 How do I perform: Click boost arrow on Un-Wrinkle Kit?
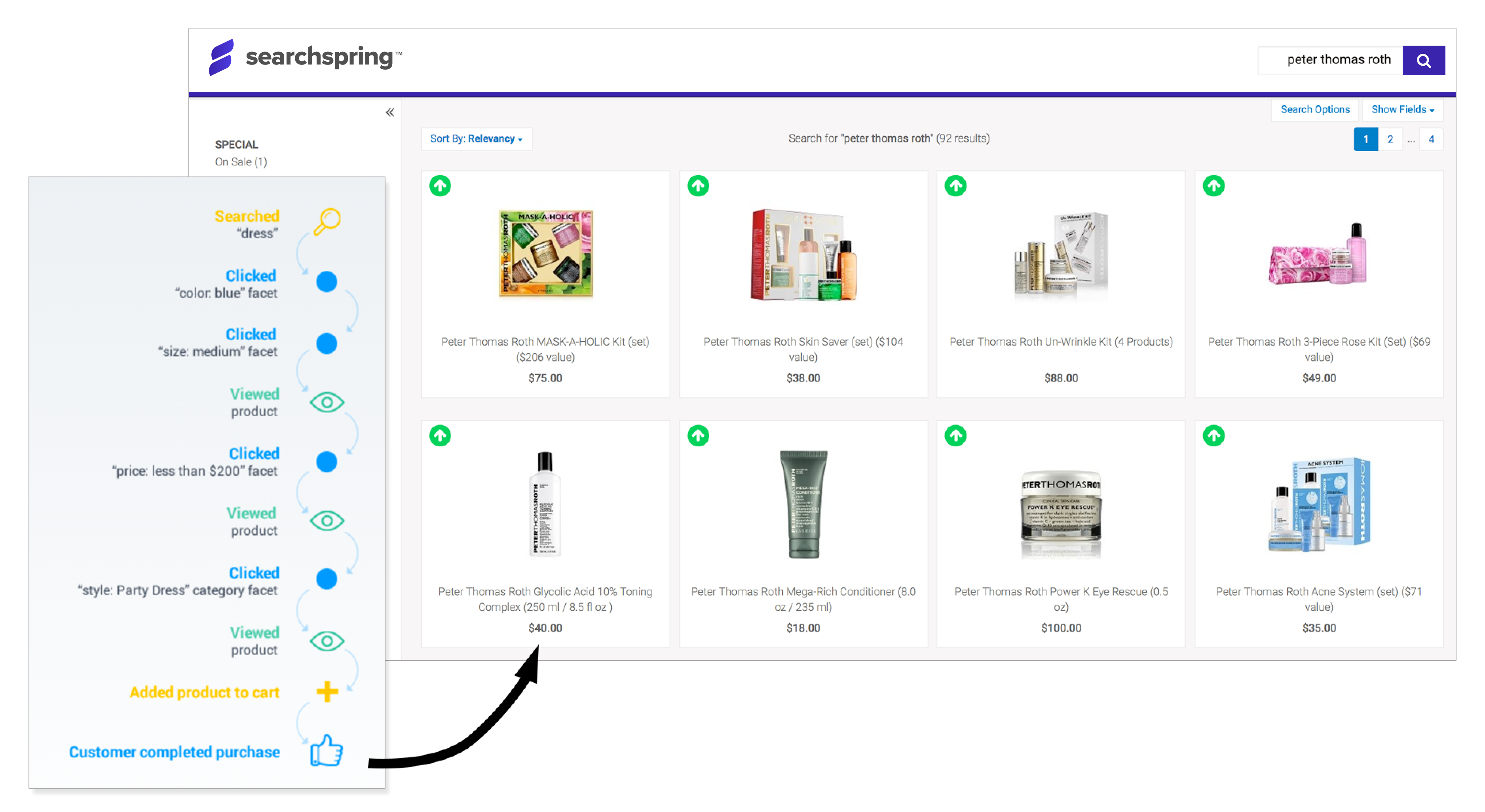(x=955, y=186)
